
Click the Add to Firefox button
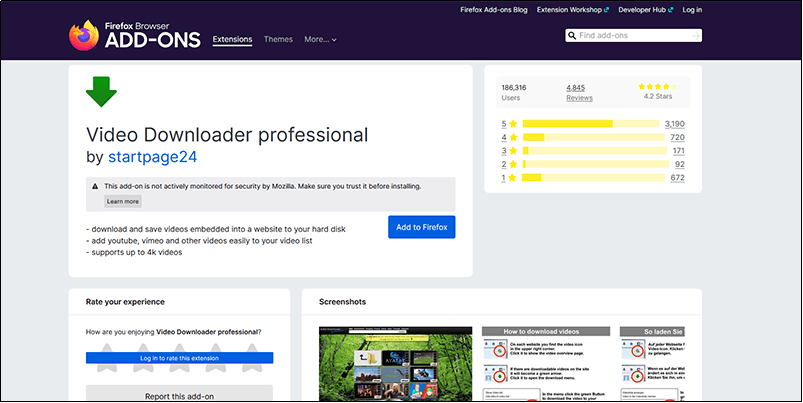click(x=421, y=227)
